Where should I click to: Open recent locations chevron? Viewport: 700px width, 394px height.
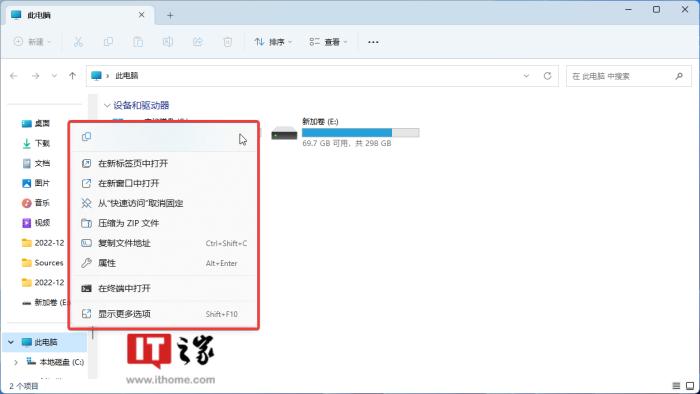coord(54,76)
